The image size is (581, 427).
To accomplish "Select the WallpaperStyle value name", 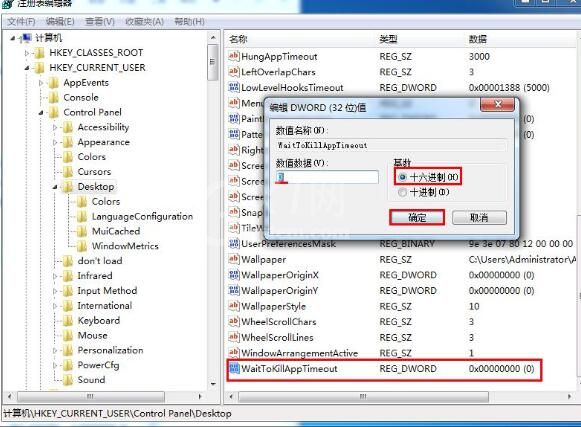I will (273, 306).
